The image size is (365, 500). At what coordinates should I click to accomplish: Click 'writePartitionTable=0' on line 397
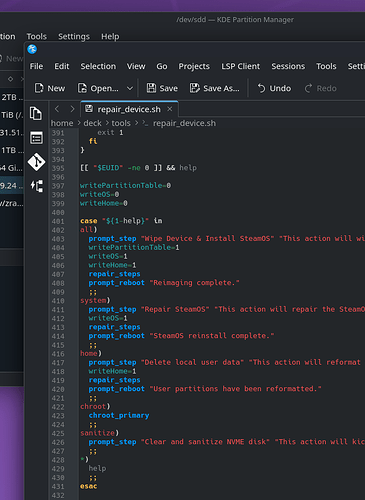(125, 186)
